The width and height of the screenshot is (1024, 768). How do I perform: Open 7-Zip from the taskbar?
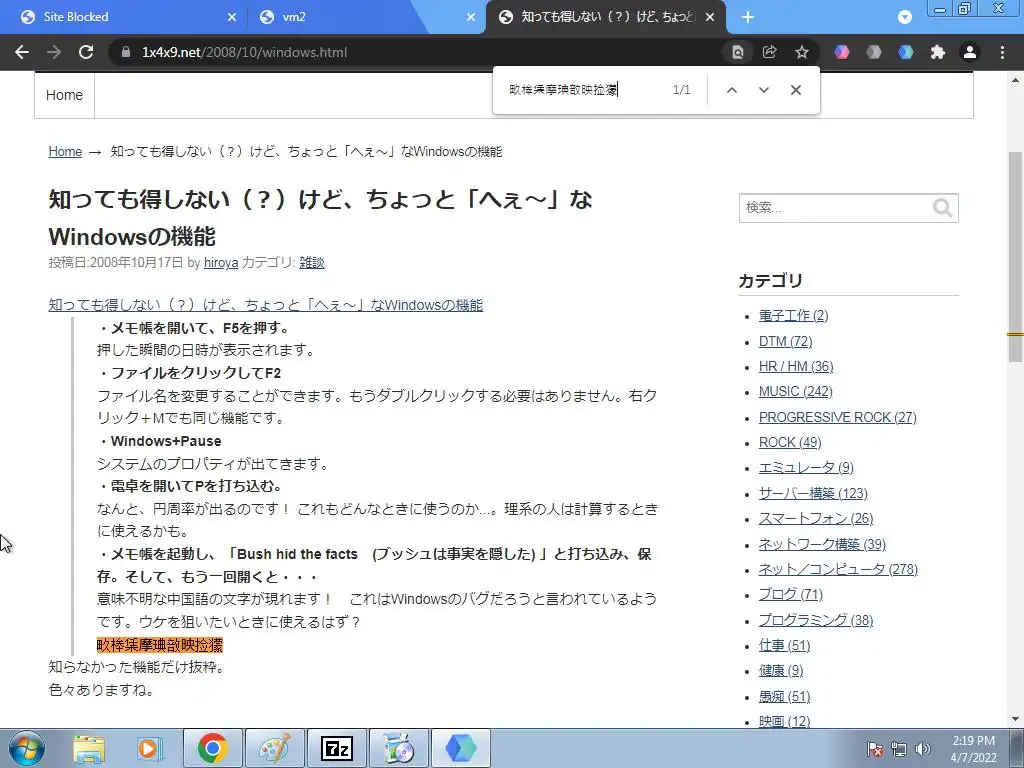[337, 748]
